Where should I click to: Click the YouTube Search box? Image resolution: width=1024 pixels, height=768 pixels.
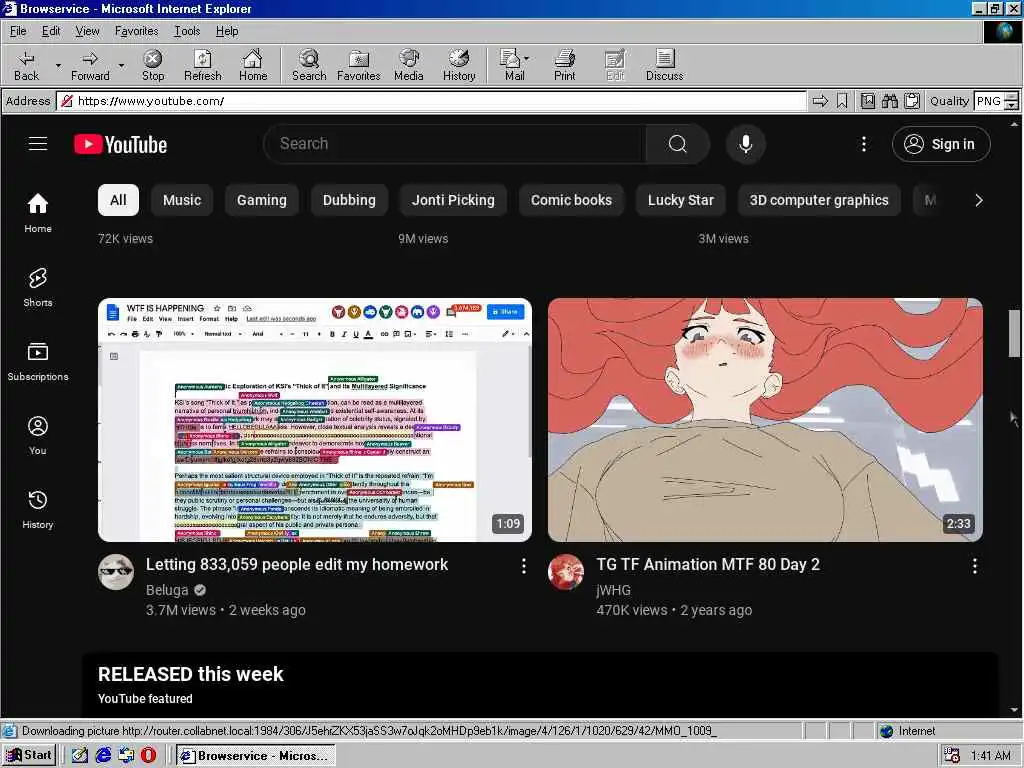(455, 144)
